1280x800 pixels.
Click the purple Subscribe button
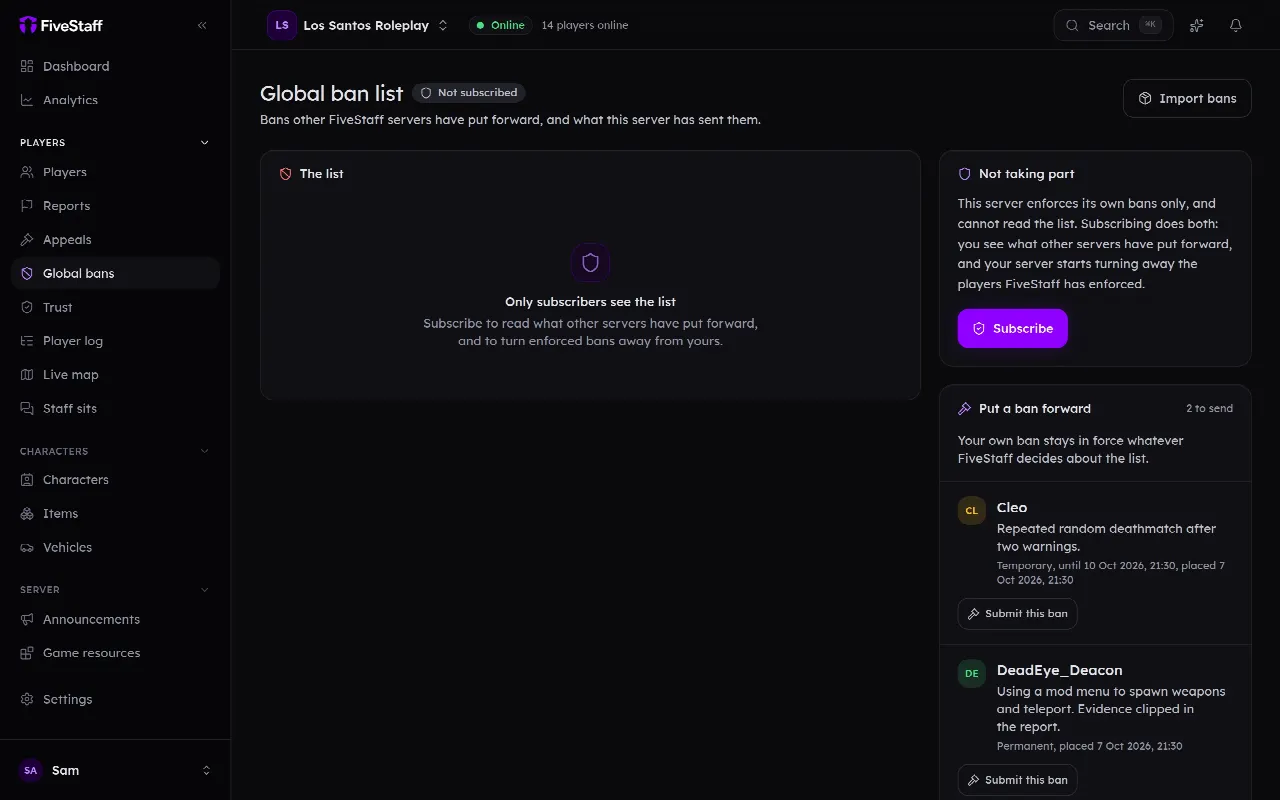pos(1012,329)
